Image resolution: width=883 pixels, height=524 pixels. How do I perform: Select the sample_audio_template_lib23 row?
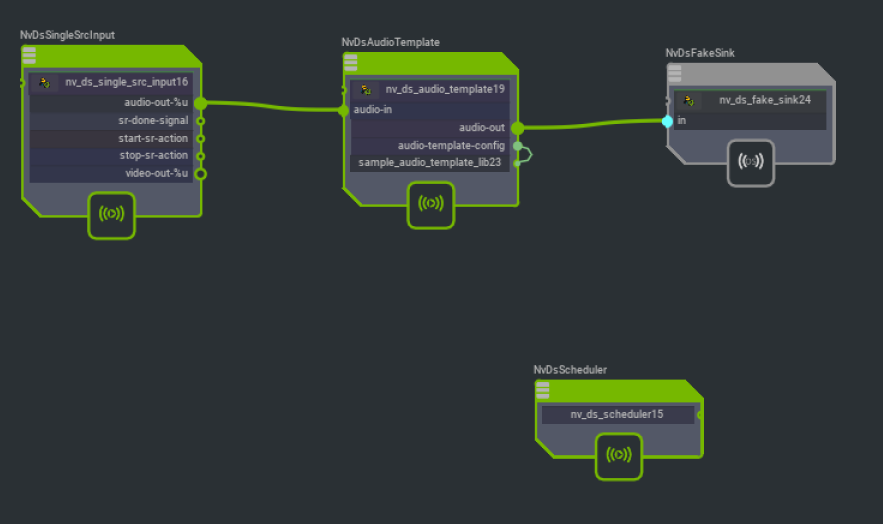430,162
